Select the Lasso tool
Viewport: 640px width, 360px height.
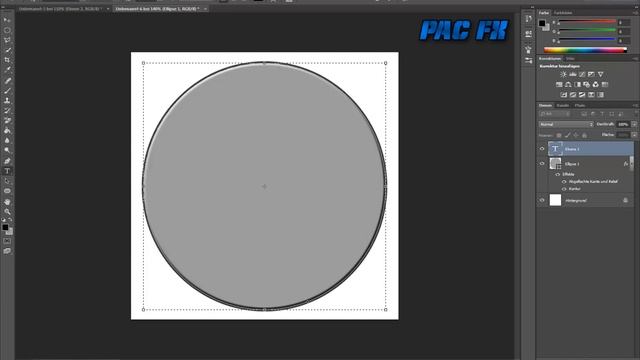pyautogui.click(x=7, y=40)
